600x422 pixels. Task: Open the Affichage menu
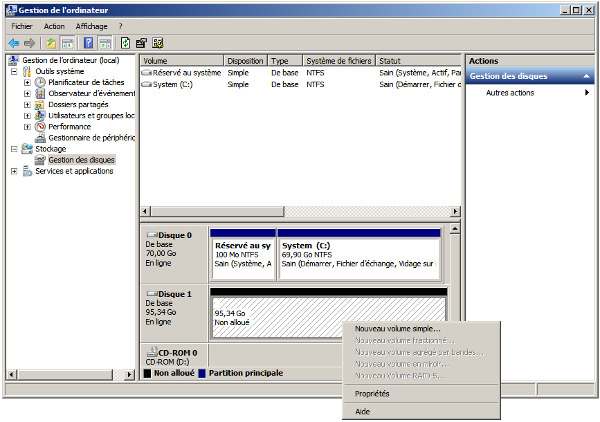(x=91, y=26)
